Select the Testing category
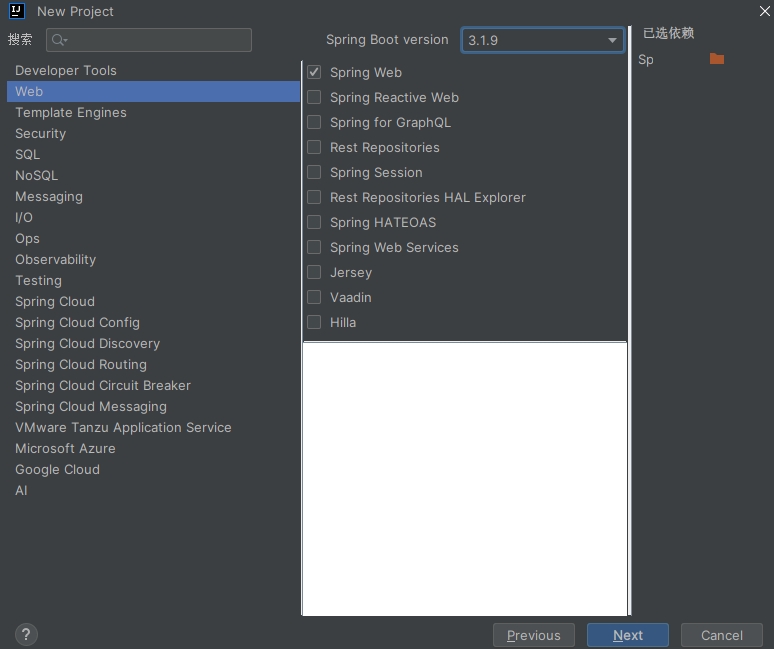774x649 pixels. 153,281
